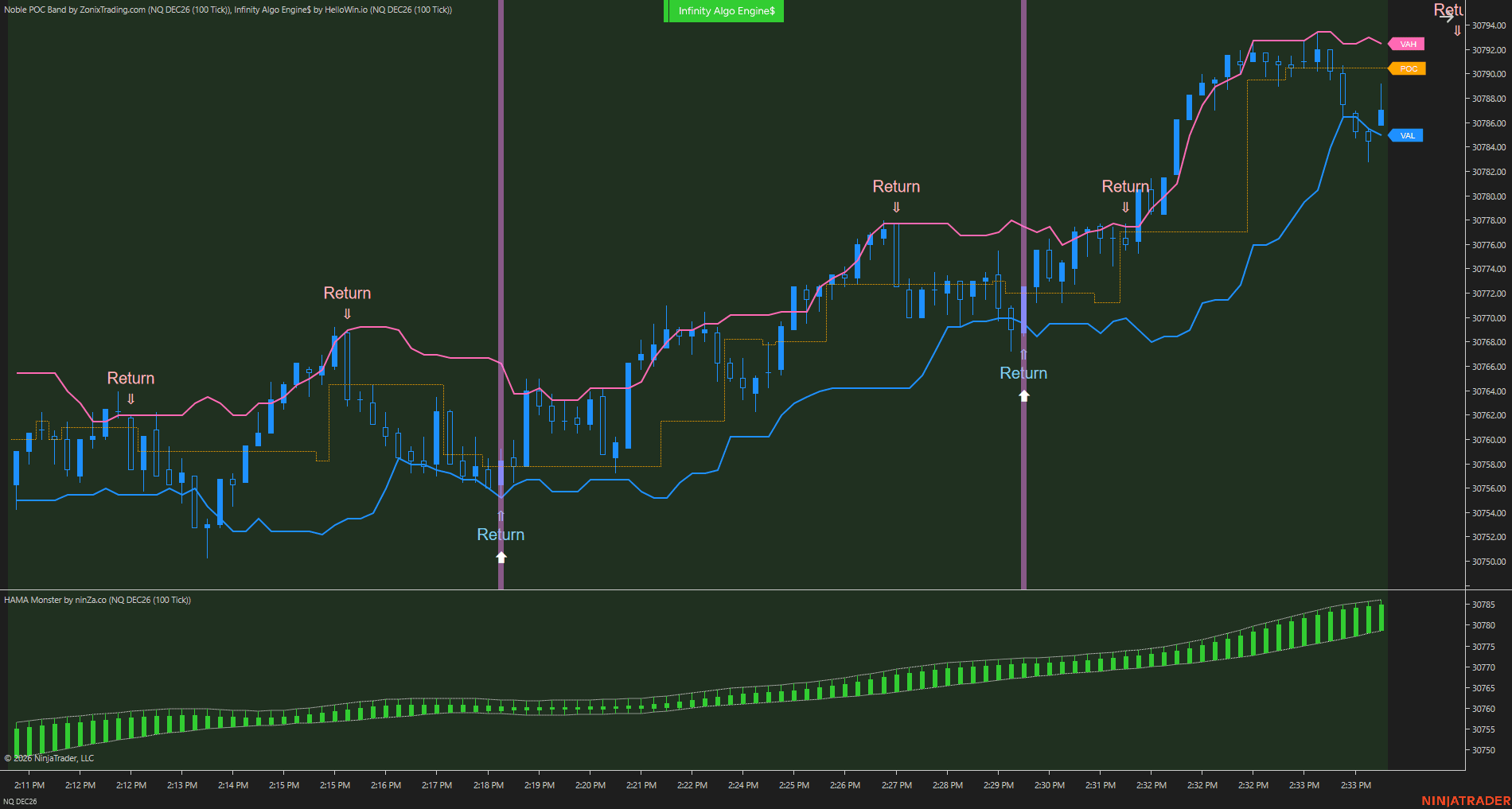Click the blue Return label above 2:30 PM arrow
Image resolution: width=1512 pixels, height=809 pixels.
point(1023,373)
